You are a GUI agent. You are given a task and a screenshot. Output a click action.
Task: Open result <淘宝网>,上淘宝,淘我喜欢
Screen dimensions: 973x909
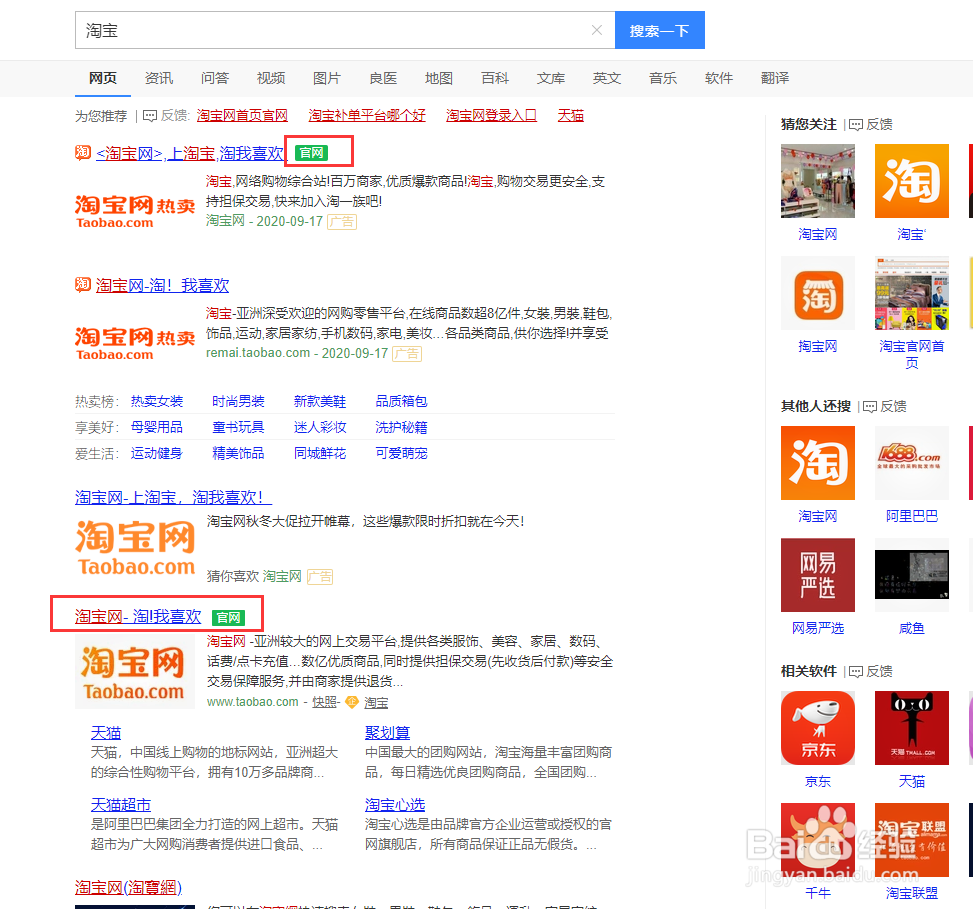coord(190,153)
